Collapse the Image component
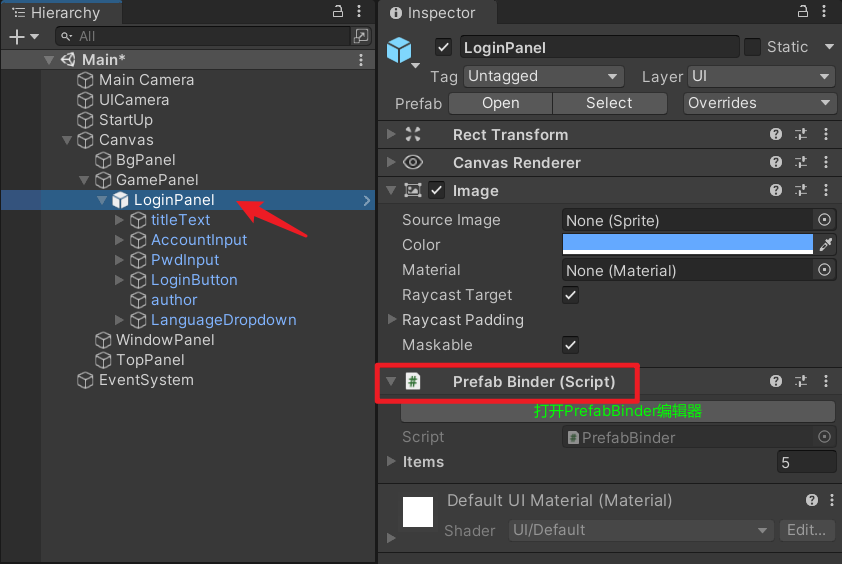The width and height of the screenshot is (842, 564). (x=391, y=190)
